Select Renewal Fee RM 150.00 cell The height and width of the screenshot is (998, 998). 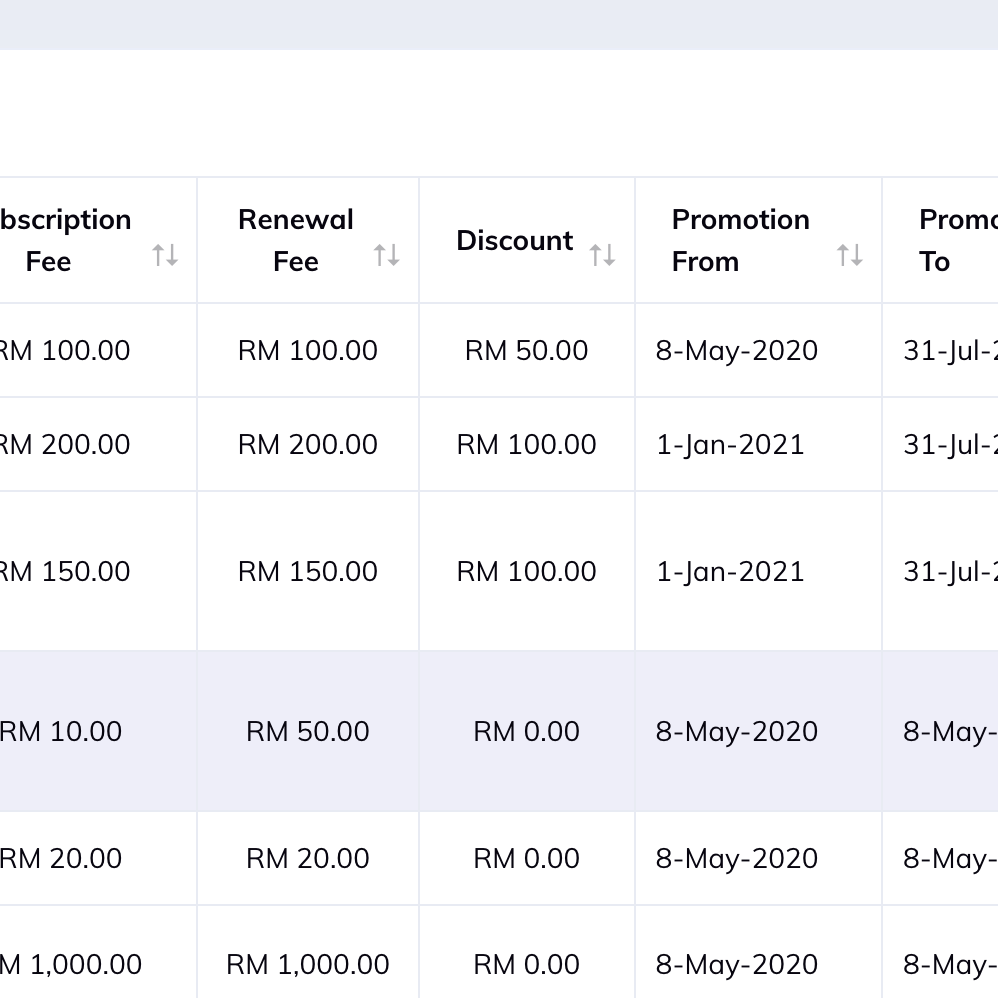tap(308, 572)
